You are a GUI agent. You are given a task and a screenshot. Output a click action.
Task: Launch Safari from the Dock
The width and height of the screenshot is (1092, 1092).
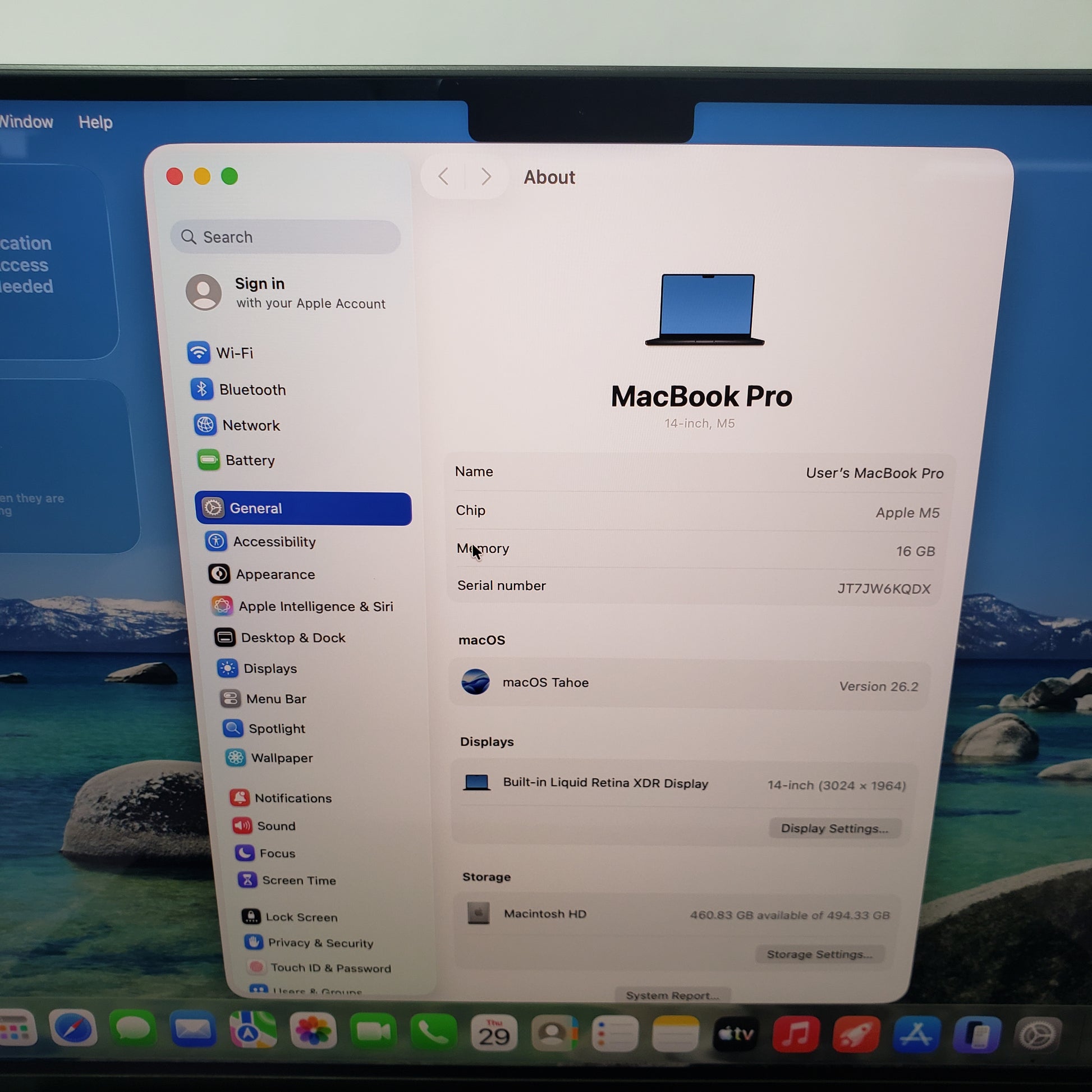(x=73, y=1028)
